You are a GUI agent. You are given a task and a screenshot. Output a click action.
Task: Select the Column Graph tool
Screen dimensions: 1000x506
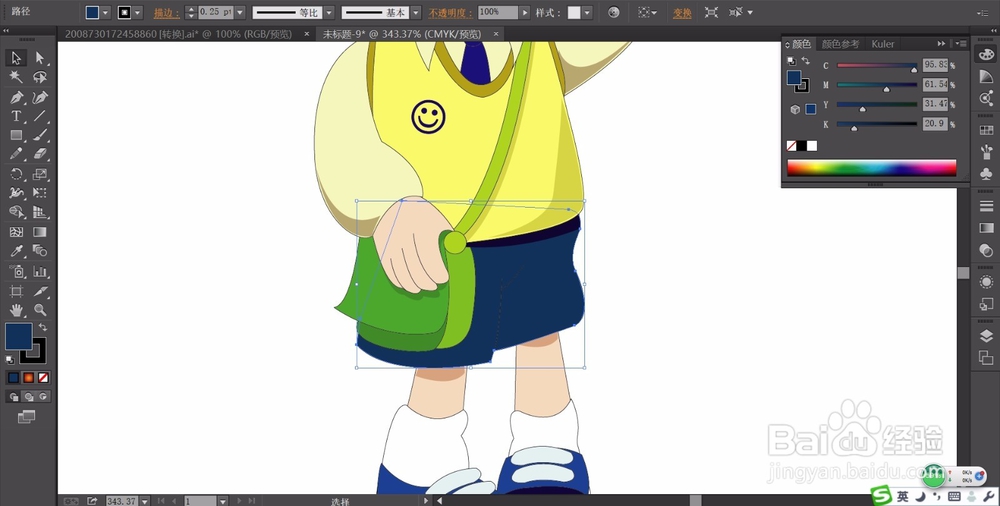tap(40, 271)
